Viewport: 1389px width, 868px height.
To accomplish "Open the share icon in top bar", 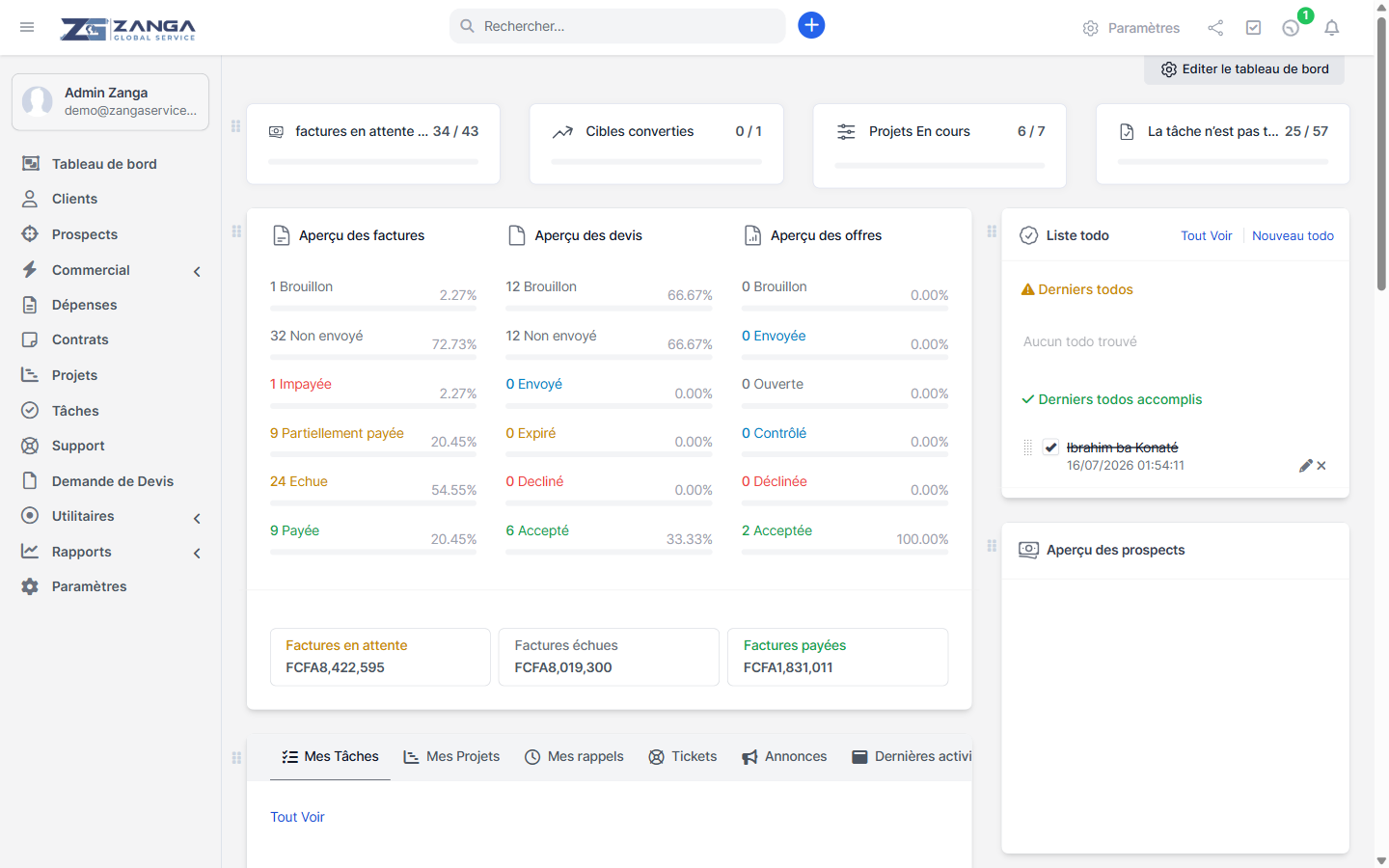I will point(1215,28).
